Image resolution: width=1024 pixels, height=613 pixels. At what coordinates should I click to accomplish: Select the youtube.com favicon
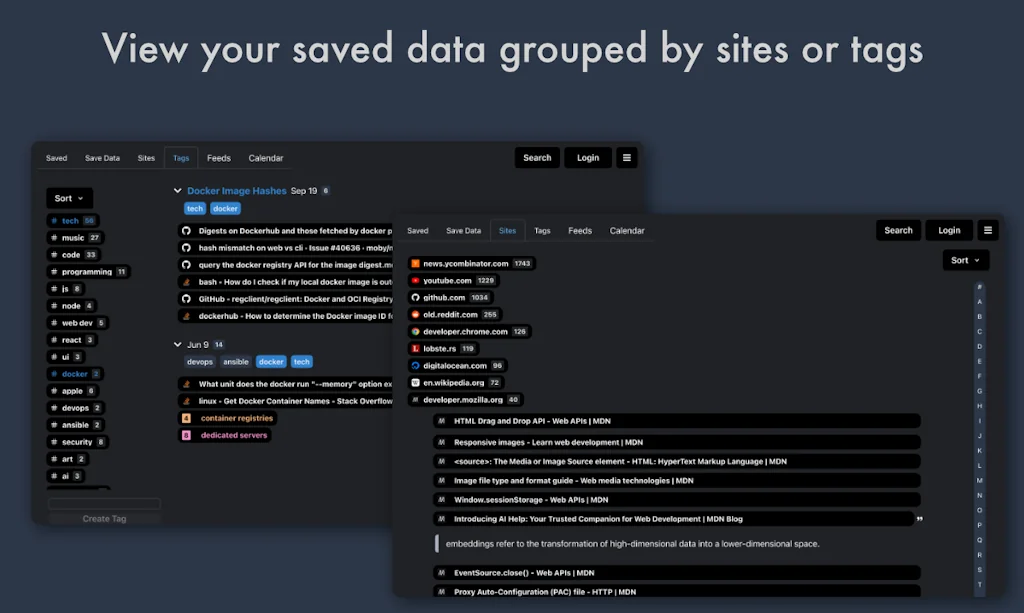click(x=415, y=280)
